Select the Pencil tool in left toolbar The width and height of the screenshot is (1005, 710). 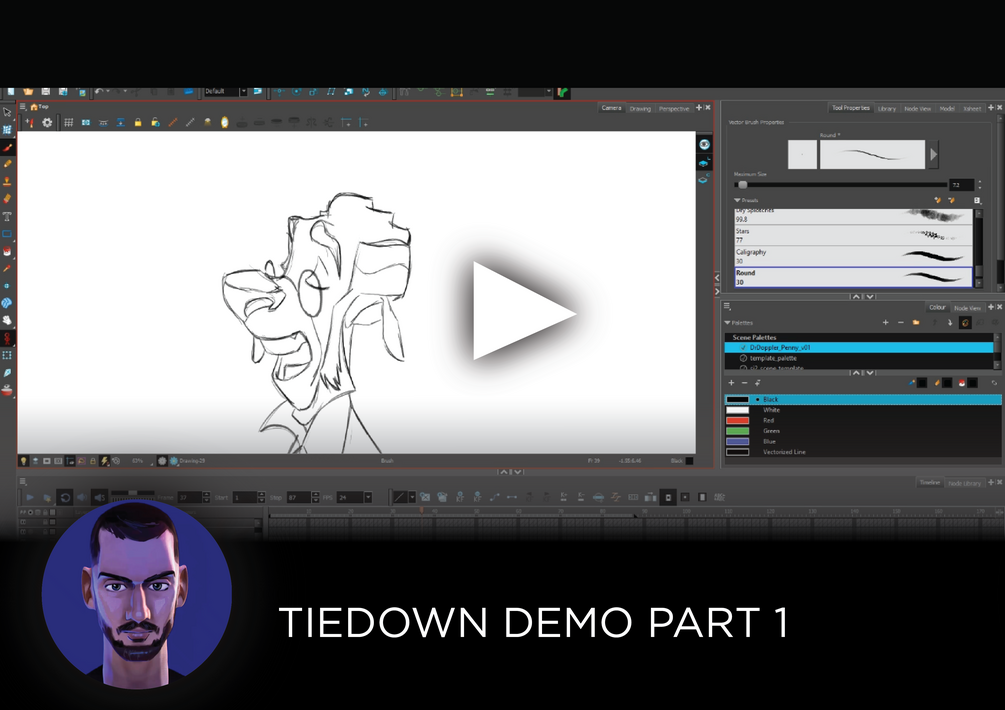pos(8,165)
